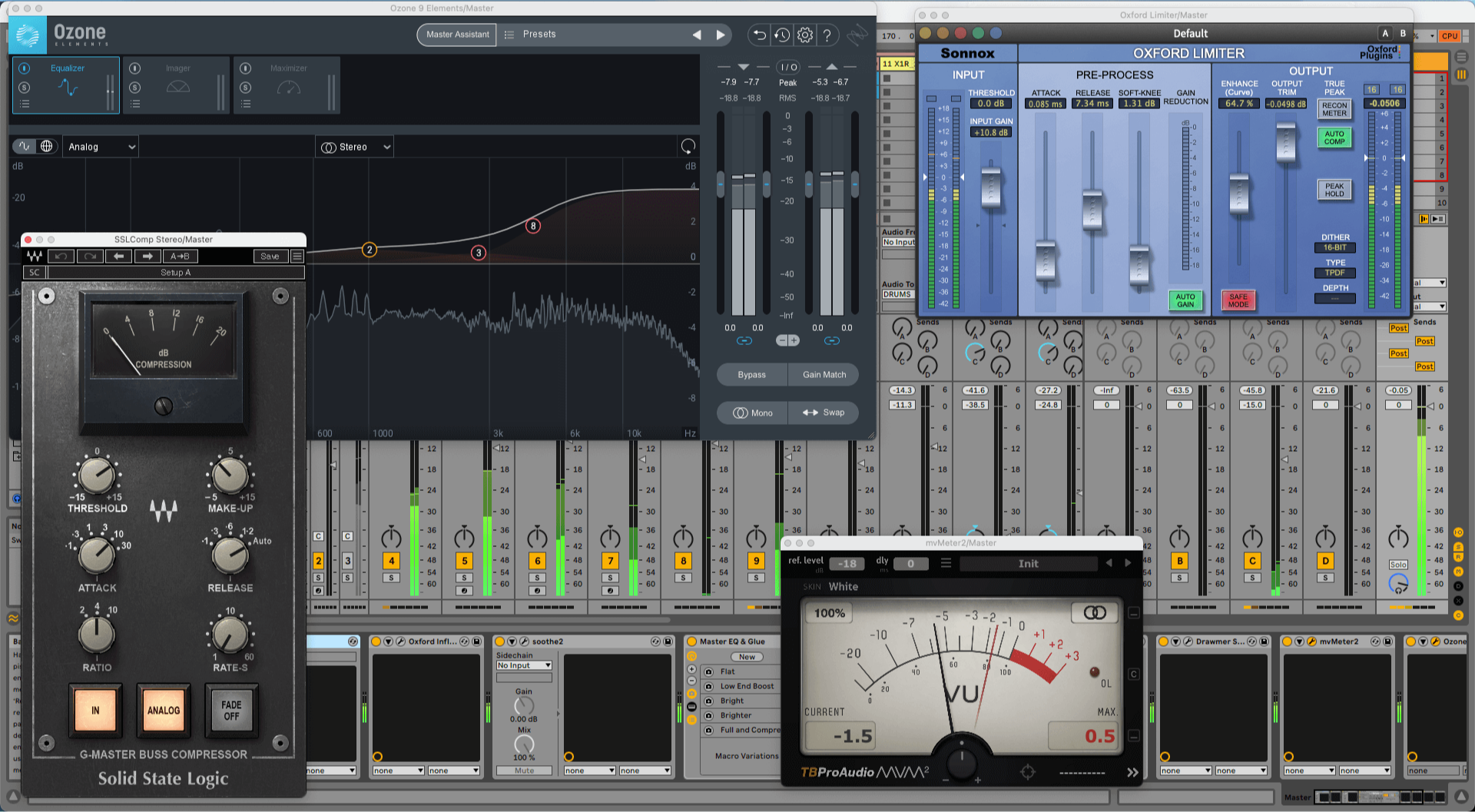Viewport: 1475px width, 812px height.
Task: Open the Stereo channel mode dropdown
Action: tap(356, 147)
